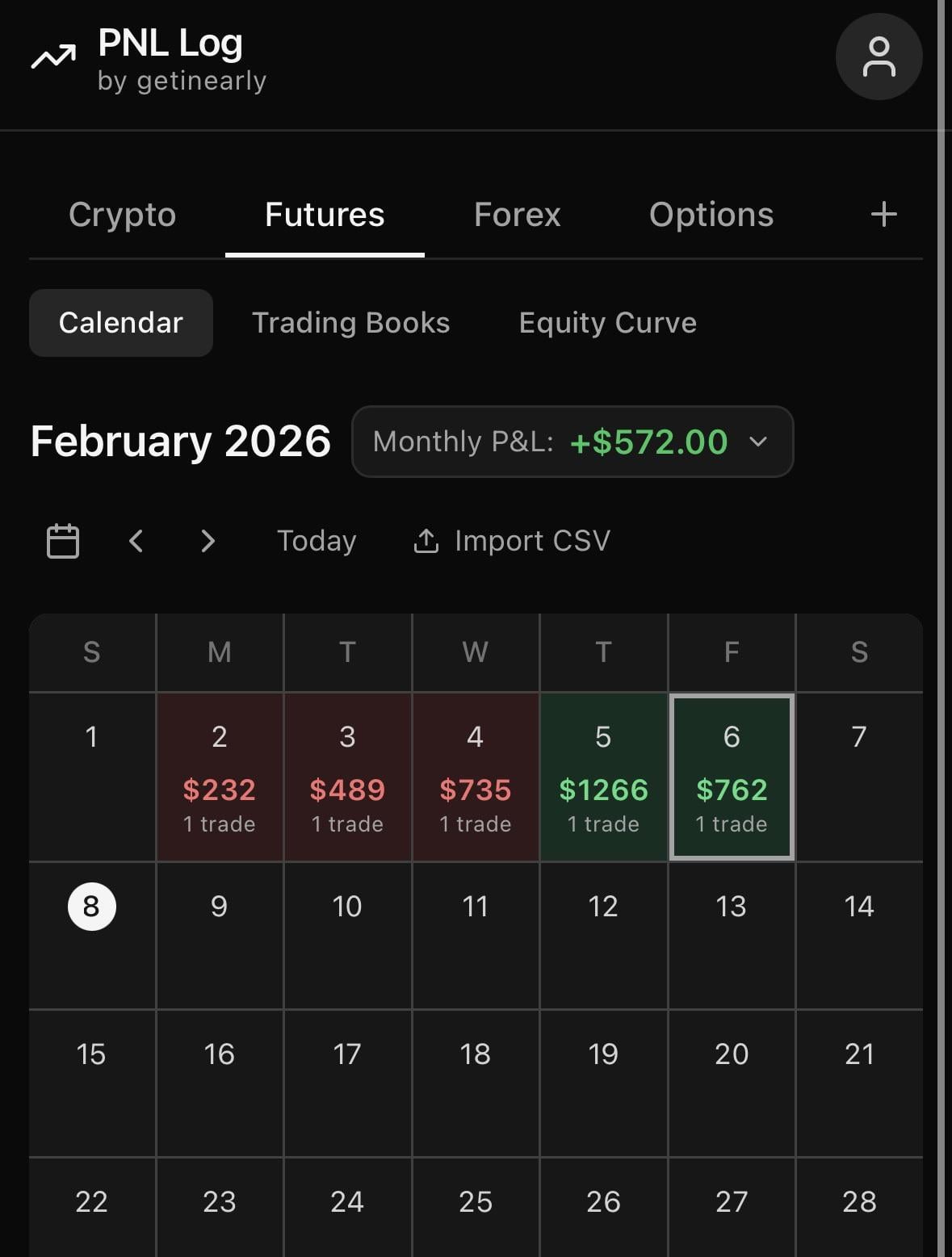Open the Options tab
Screen dimensions: 952x1257
tap(711, 215)
